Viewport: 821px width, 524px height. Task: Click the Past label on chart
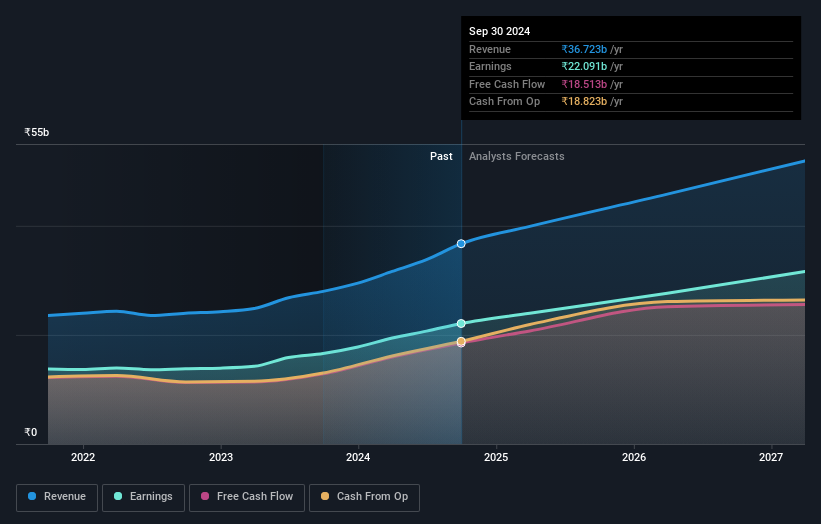click(x=441, y=157)
